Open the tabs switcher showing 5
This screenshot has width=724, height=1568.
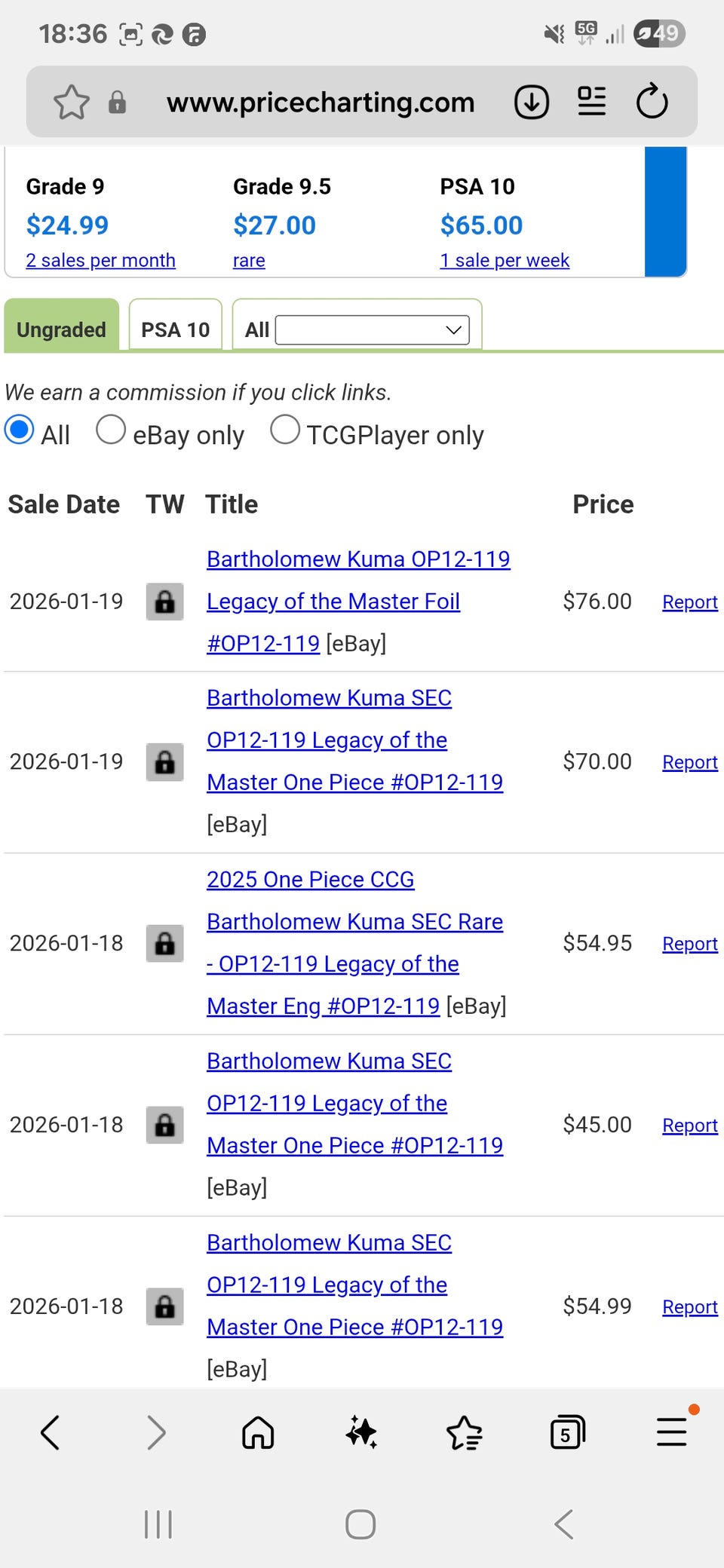tap(567, 1432)
